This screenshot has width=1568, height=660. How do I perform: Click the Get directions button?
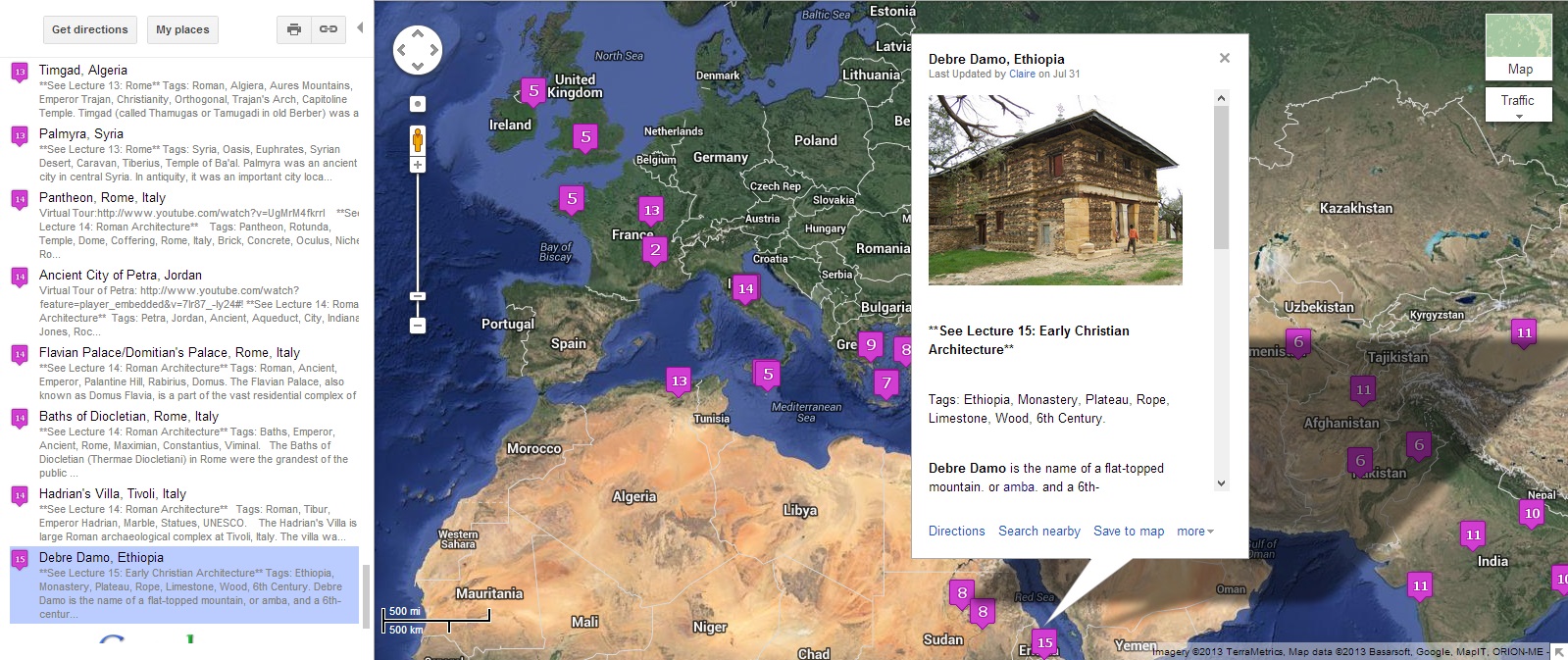89,29
